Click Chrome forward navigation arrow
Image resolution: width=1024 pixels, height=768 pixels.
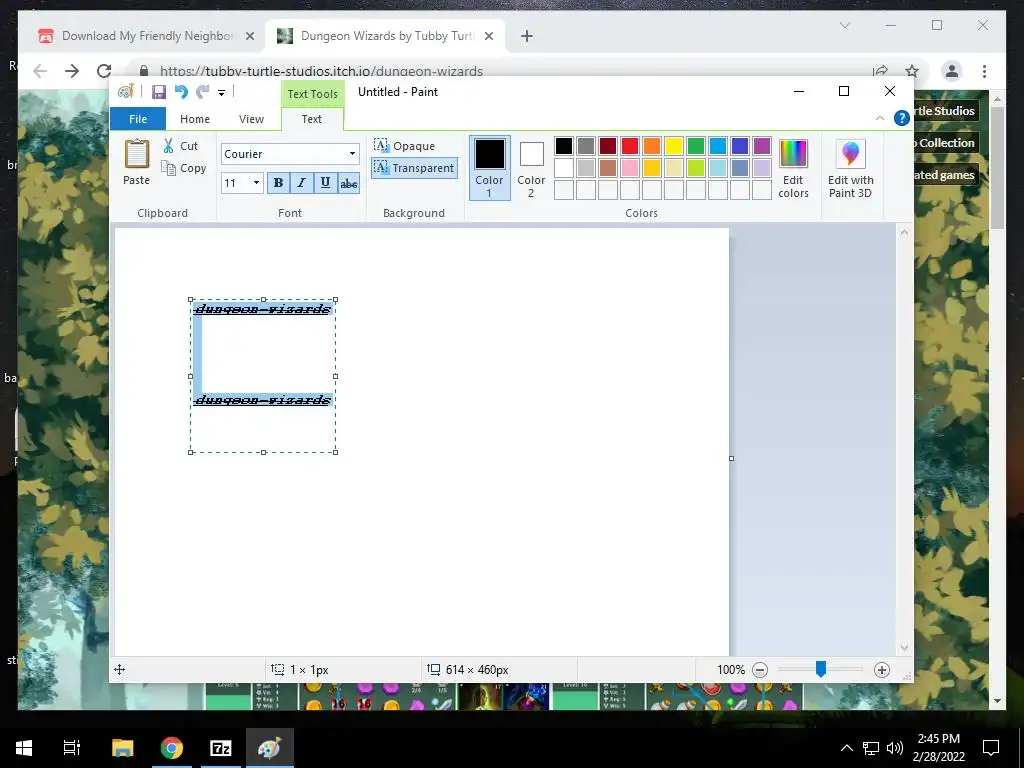pos(72,71)
